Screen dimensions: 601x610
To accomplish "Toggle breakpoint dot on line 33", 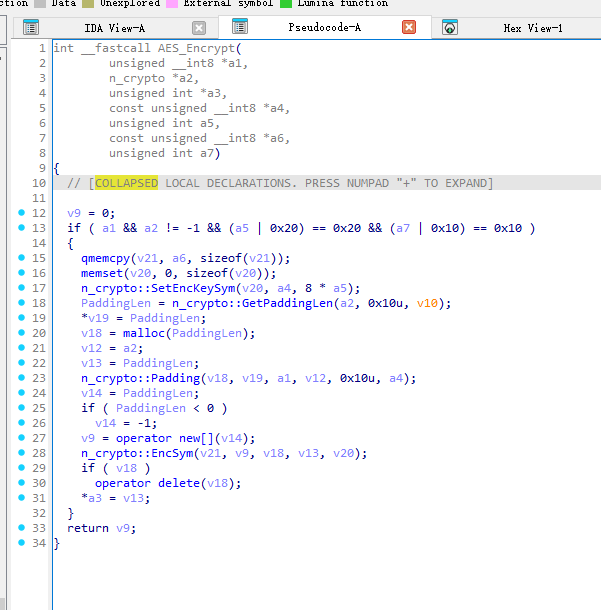I will [21, 528].
